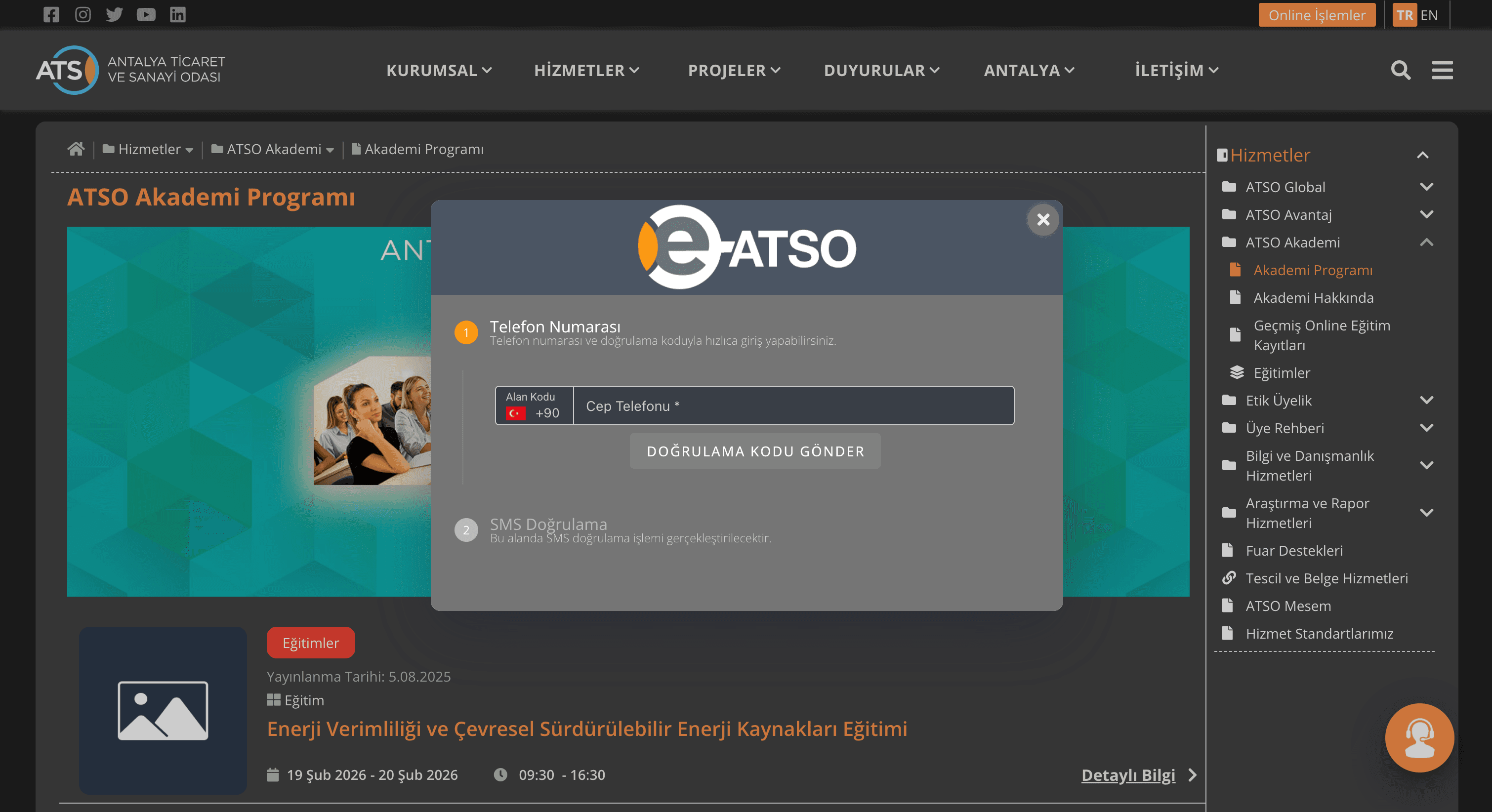Click the red Eğitimler tag
The width and height of the screenshot is (1492, 812).
click(310, 643)
